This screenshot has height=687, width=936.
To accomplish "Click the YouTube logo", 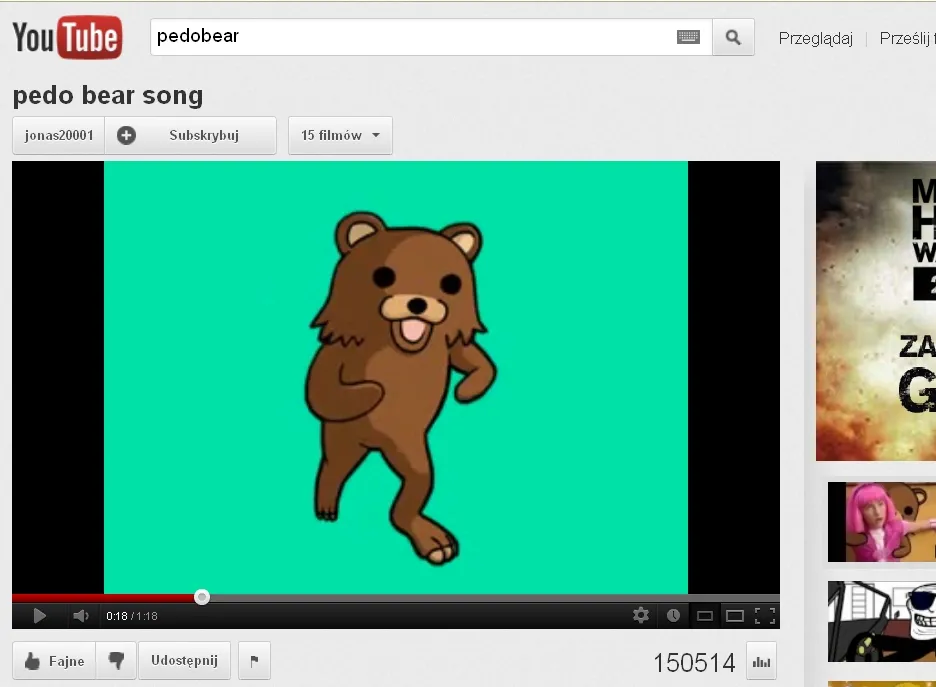I will [x=67, y=38].
